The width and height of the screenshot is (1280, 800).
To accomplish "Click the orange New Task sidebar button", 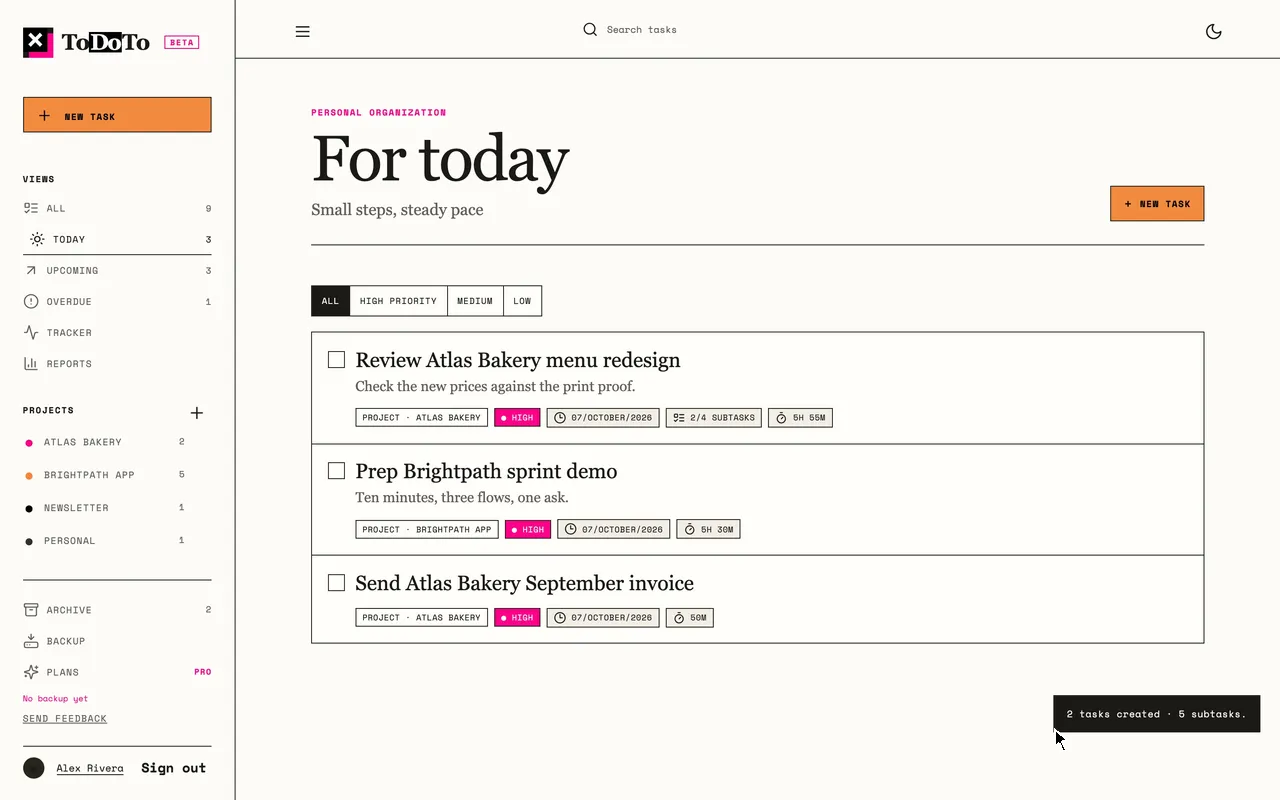I will [x=117, y=115].
